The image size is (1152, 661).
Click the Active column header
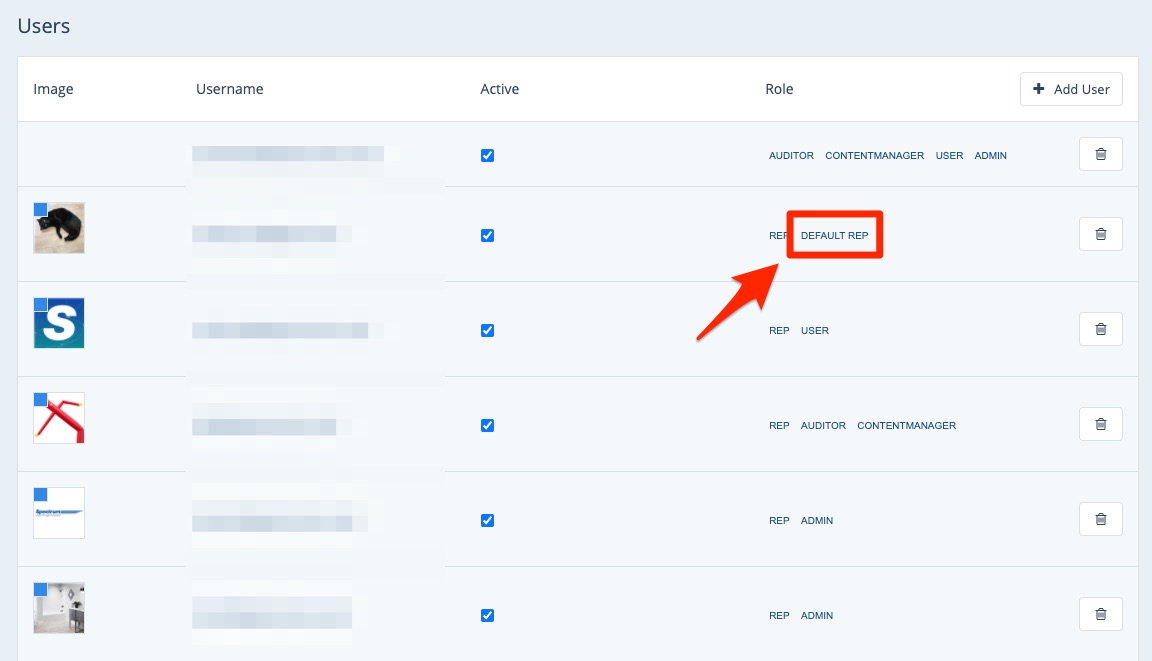(499, 89)
